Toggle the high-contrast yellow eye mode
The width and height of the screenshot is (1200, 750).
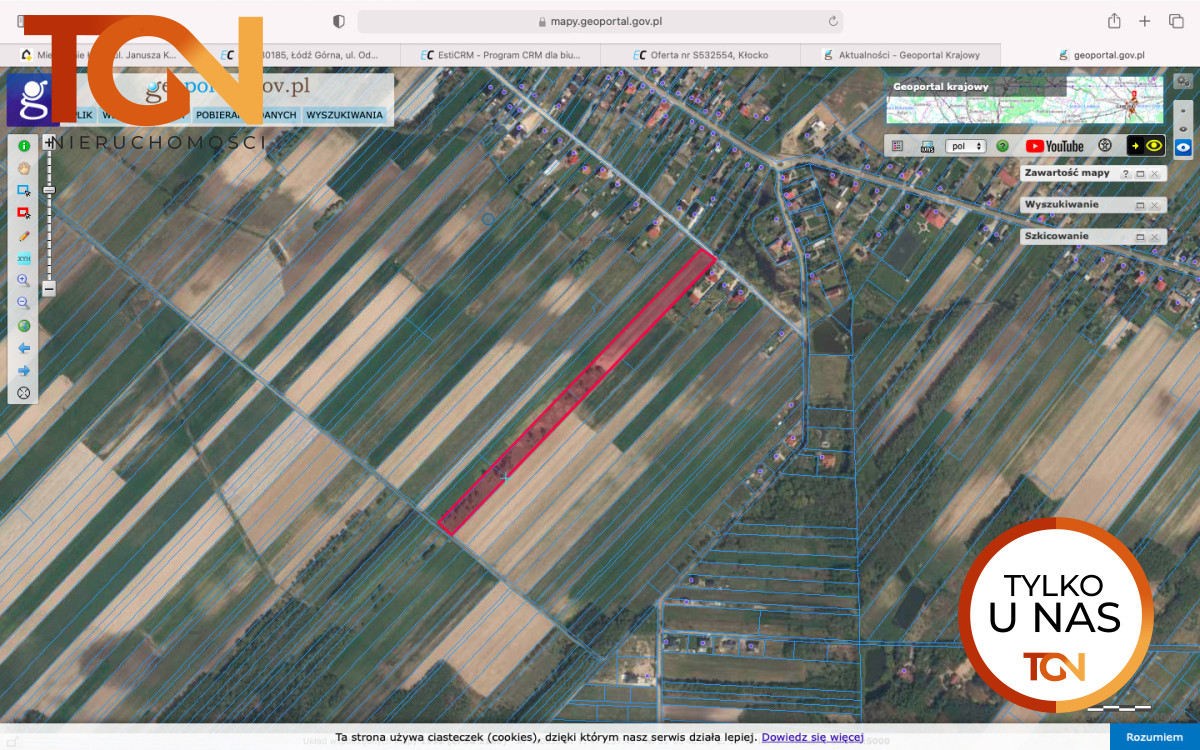pyautogui.click(x=1146, y=146)
